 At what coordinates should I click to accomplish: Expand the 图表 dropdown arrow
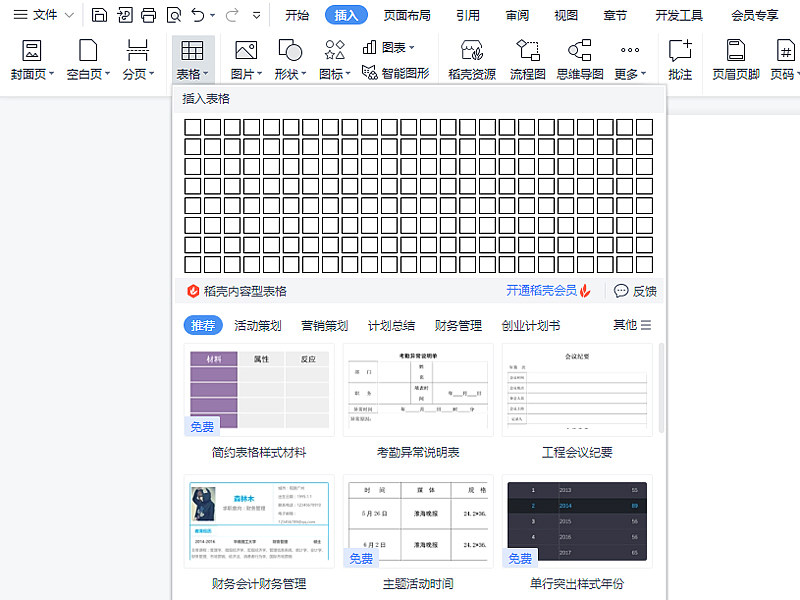(412, 47)
